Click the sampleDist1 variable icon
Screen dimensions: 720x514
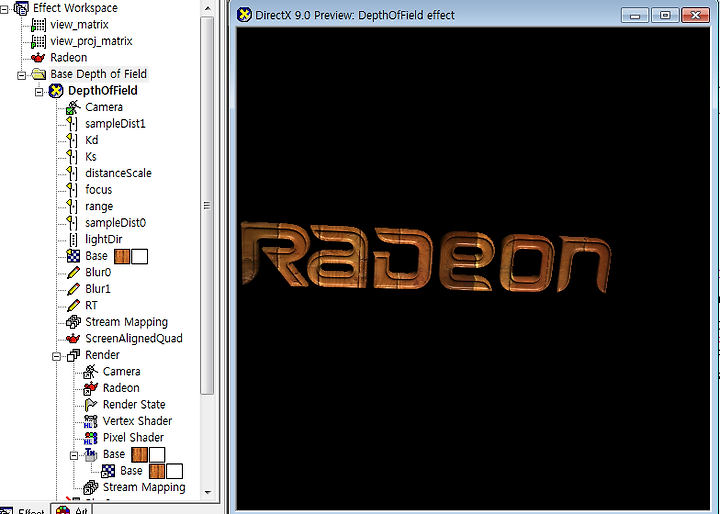coord(72,124)
